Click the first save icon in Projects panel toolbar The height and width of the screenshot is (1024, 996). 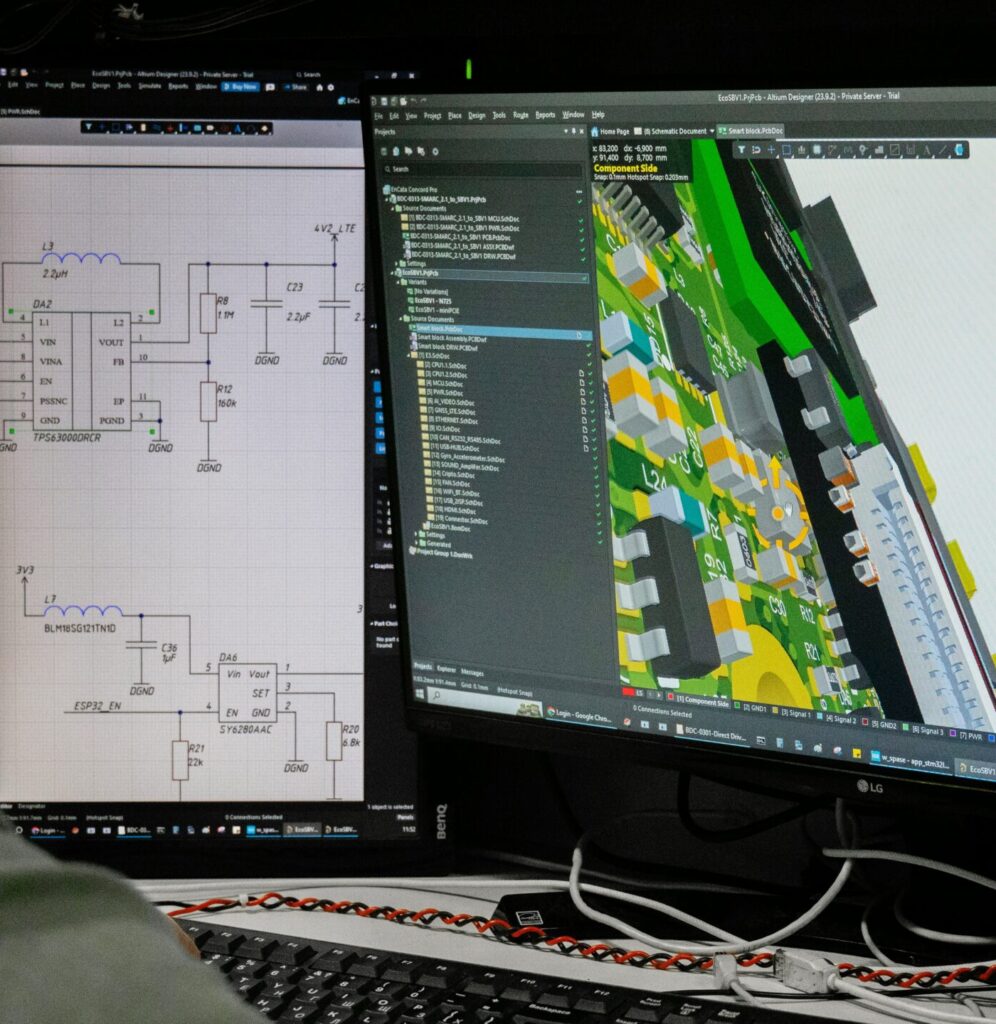(x=384, y=151)
